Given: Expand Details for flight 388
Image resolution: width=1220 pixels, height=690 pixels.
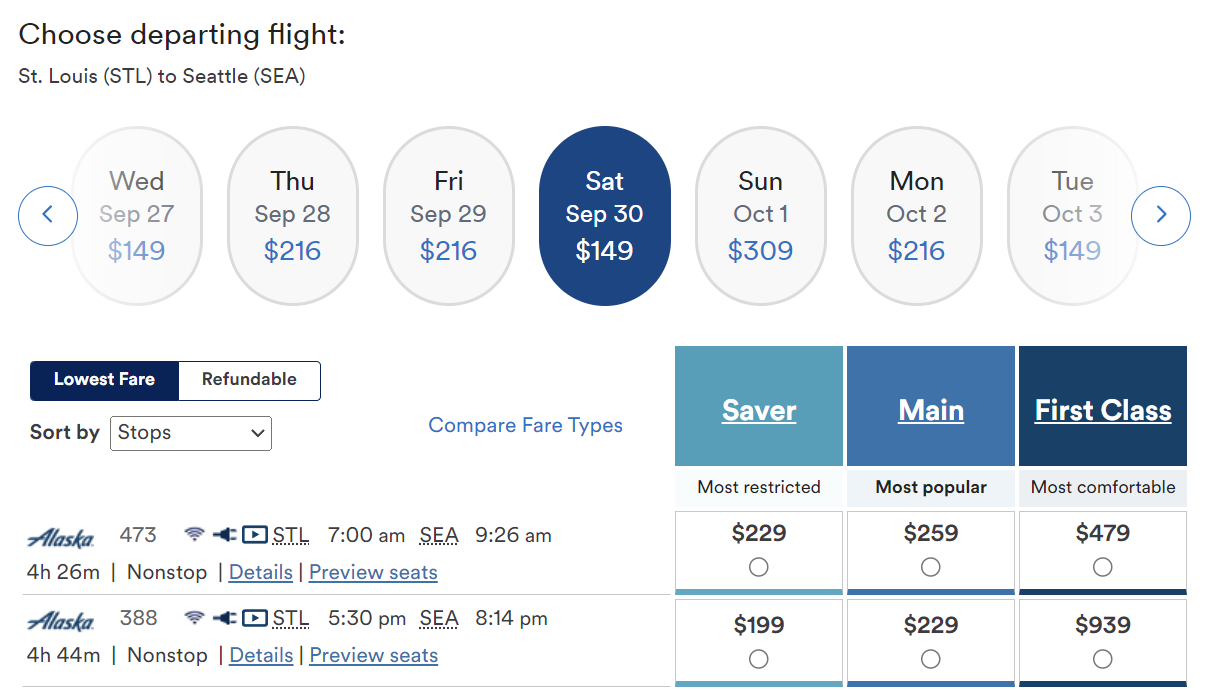Looking at the screenshot, I should tap(261, 656).
